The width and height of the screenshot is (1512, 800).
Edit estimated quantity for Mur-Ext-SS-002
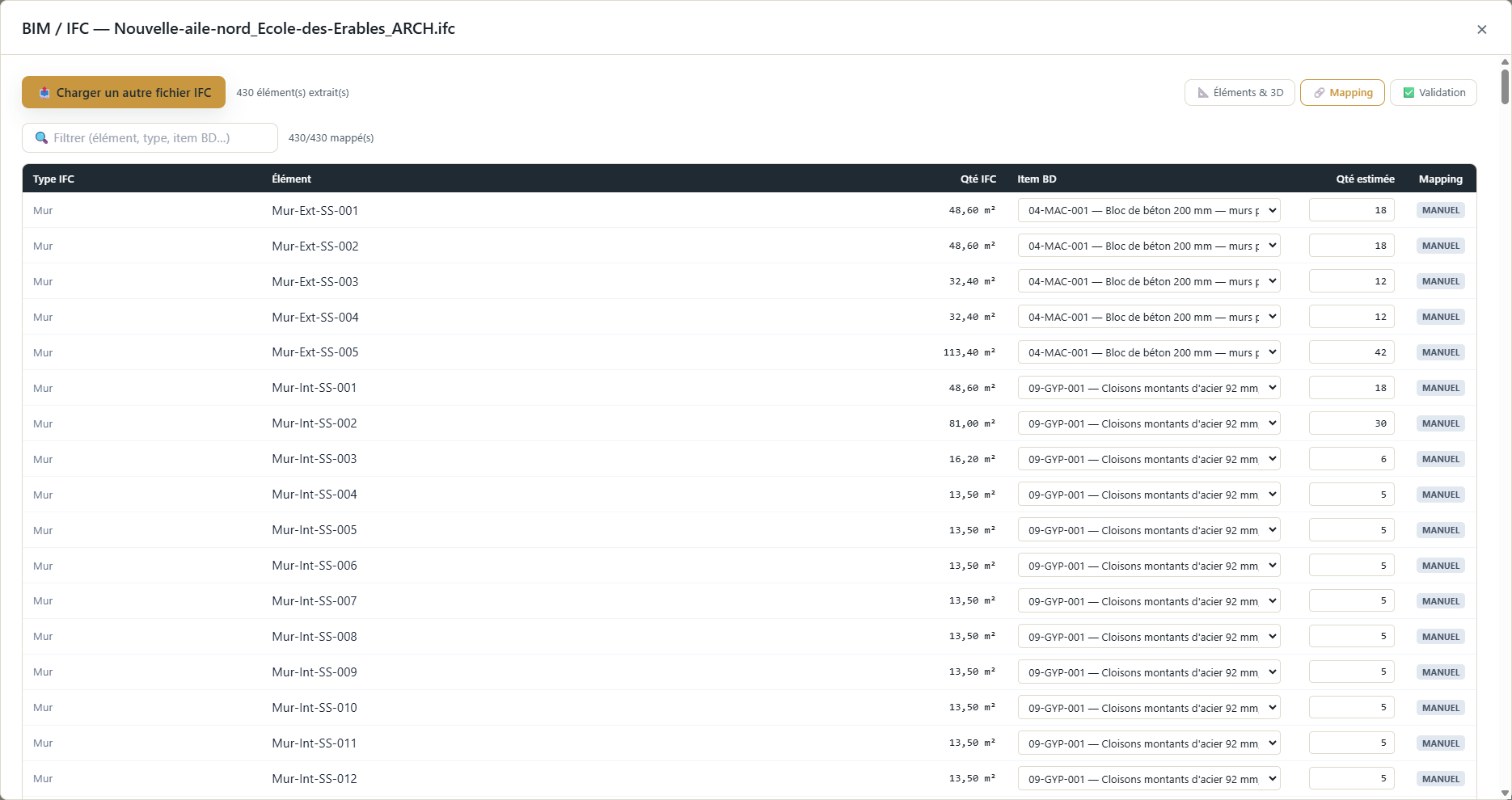1352,246
